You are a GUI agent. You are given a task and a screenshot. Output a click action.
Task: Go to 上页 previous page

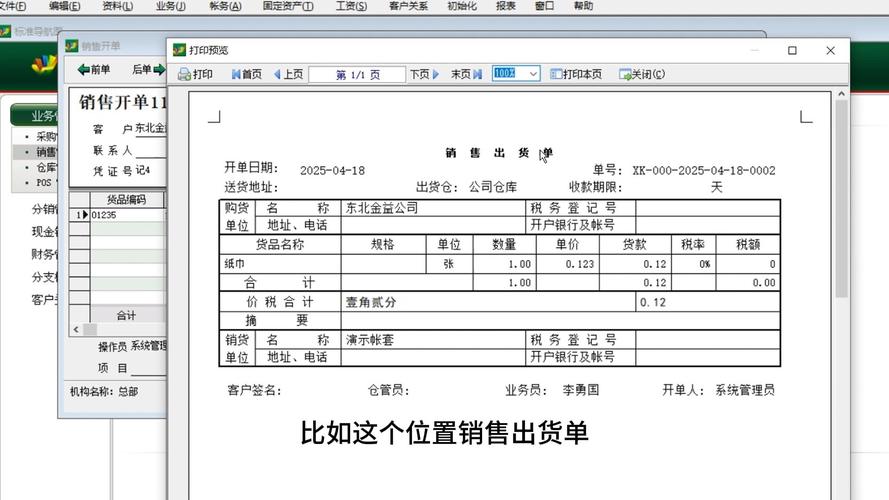[x=289, y=74]
